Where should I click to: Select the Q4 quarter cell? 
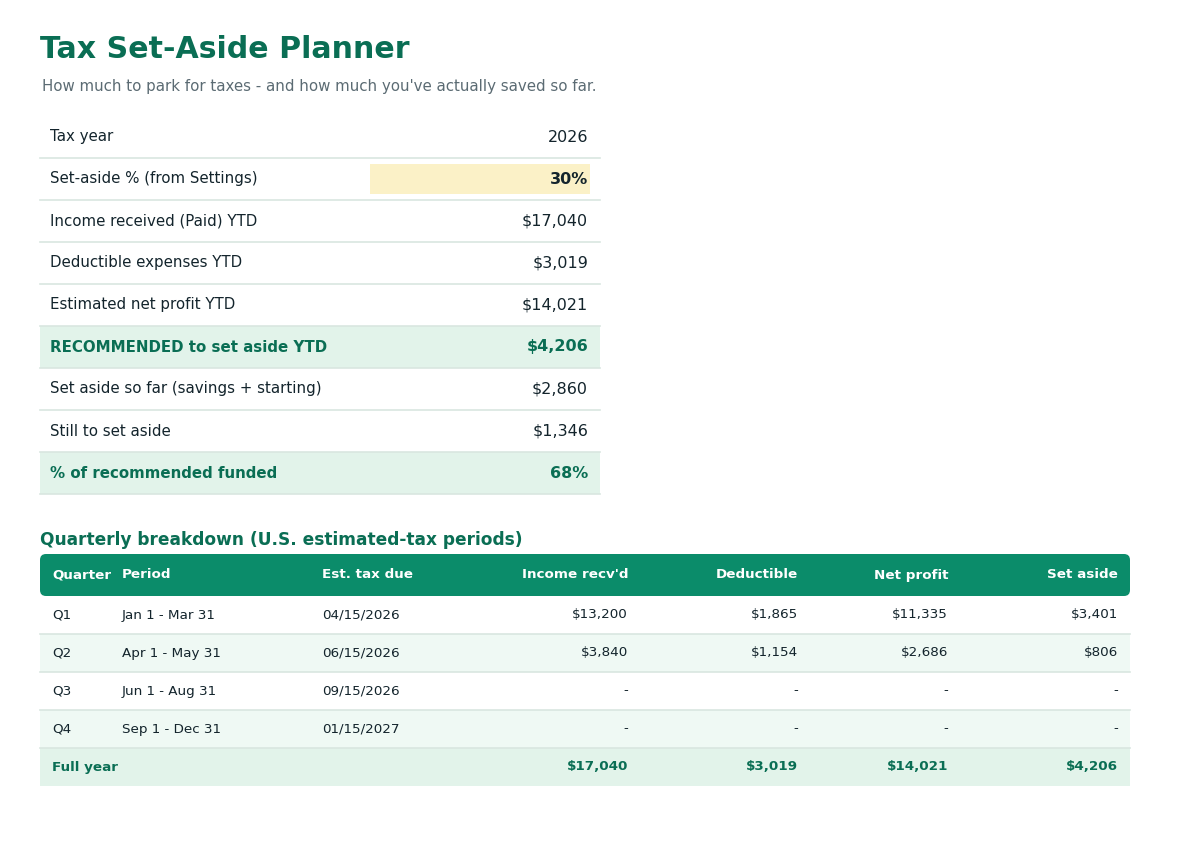[x=61, y=729]
